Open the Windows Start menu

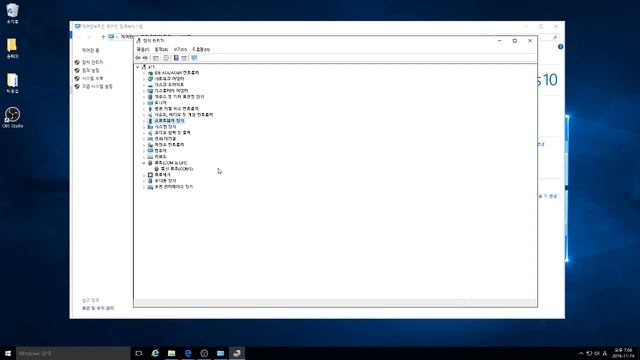pos(8,353)
